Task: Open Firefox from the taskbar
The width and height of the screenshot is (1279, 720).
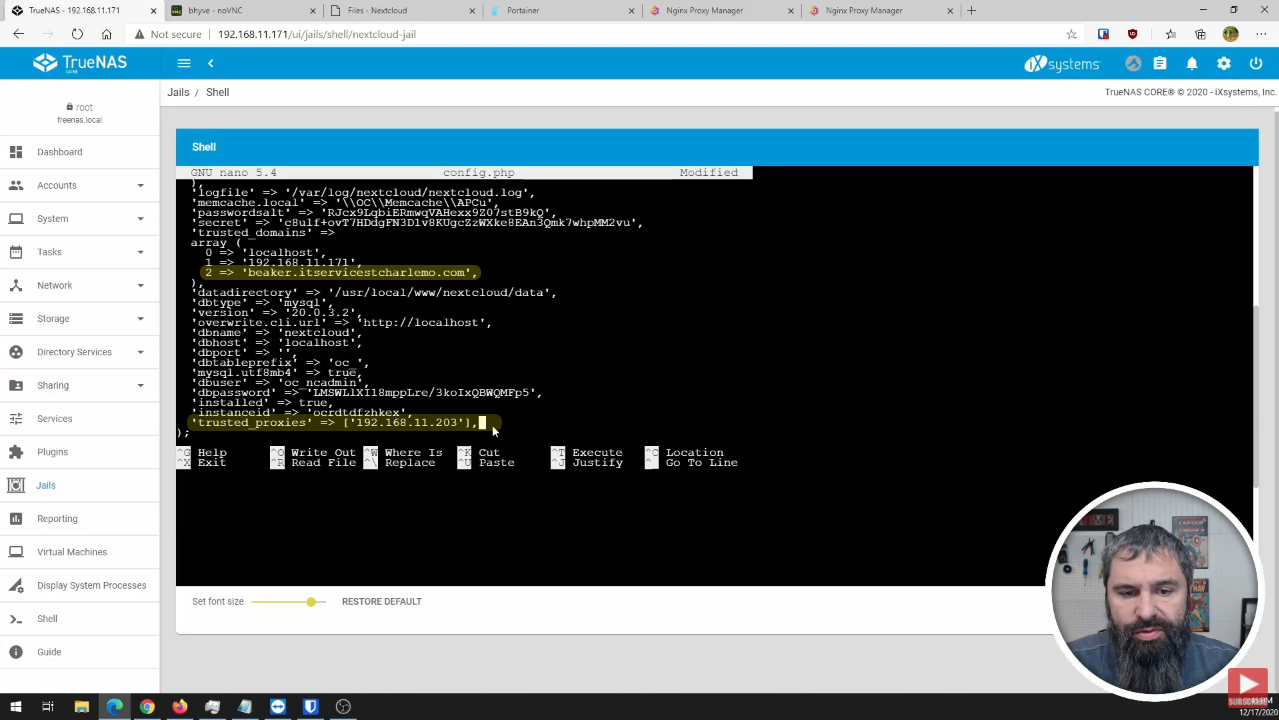Action: [180, 707]
